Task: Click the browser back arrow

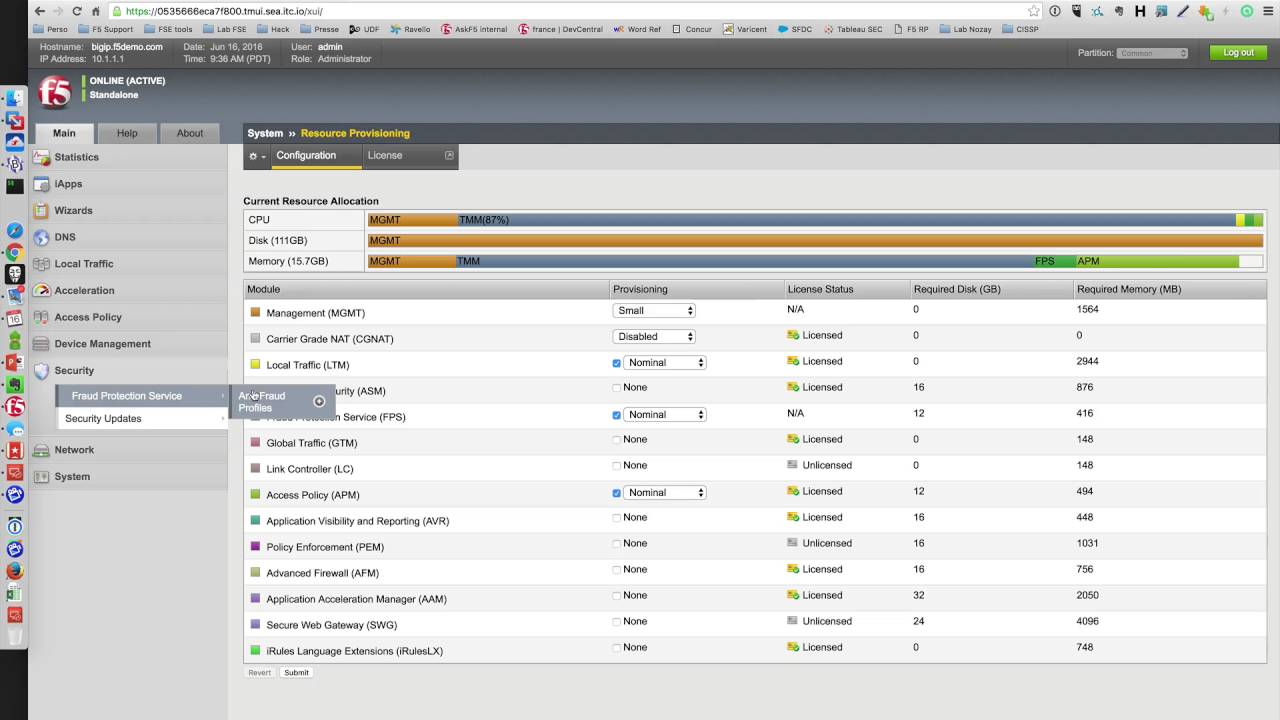Action: (39, 11)
